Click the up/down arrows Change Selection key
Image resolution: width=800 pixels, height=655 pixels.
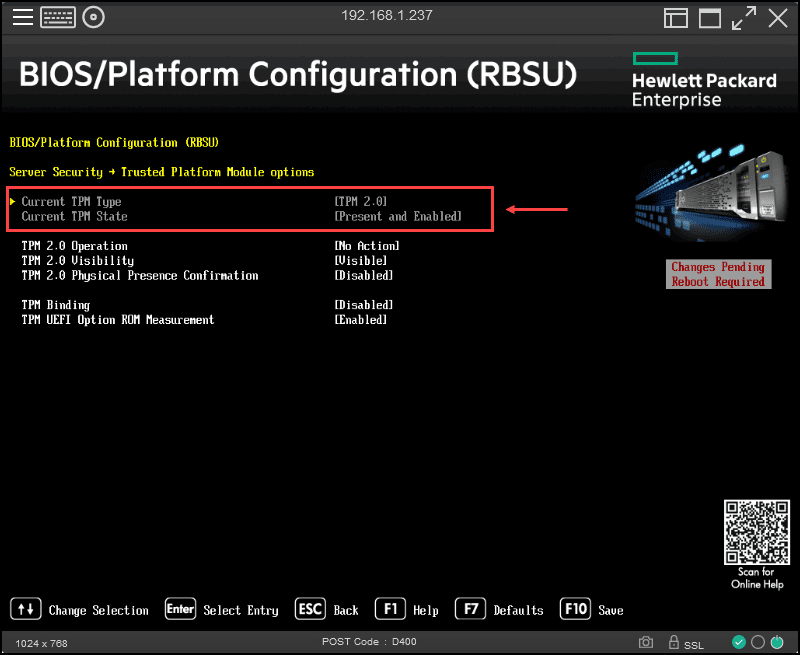click(26, 609)
